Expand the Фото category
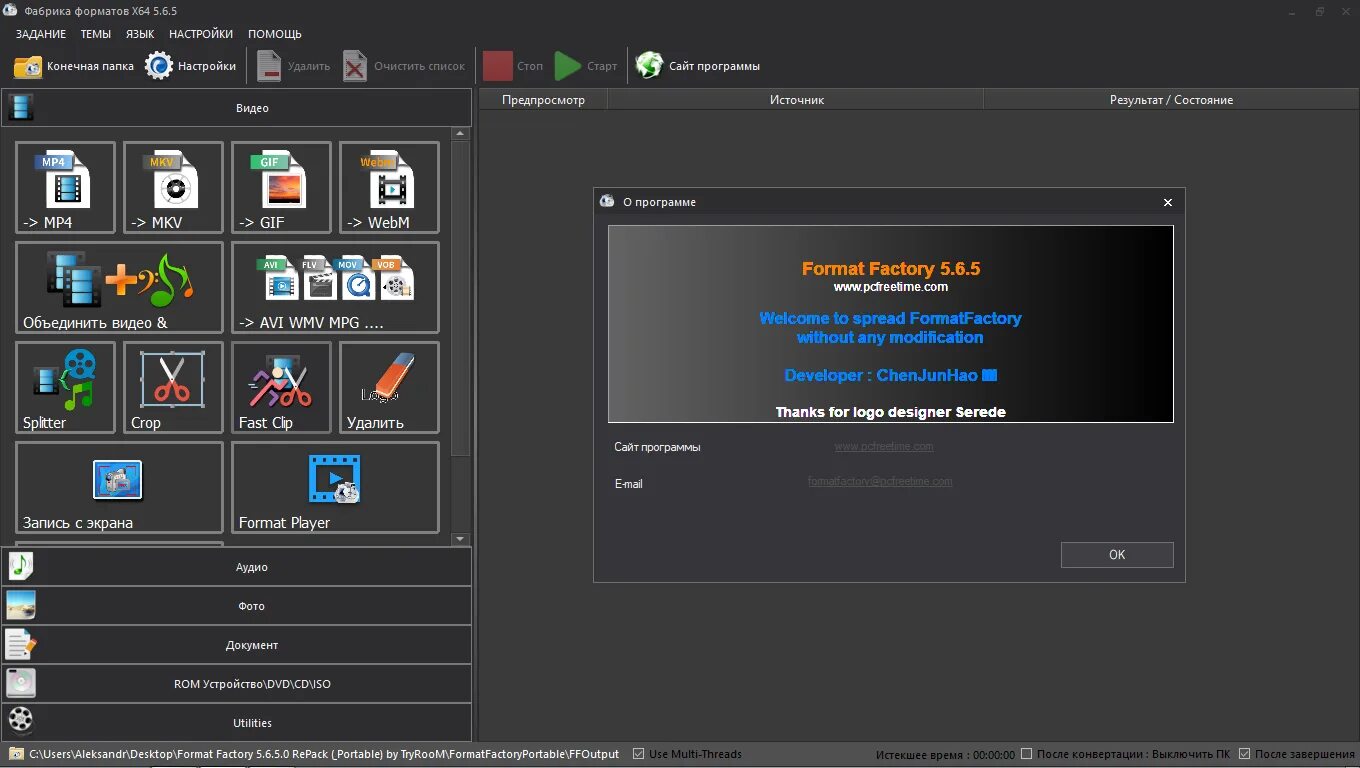 (x=236, y=606)
